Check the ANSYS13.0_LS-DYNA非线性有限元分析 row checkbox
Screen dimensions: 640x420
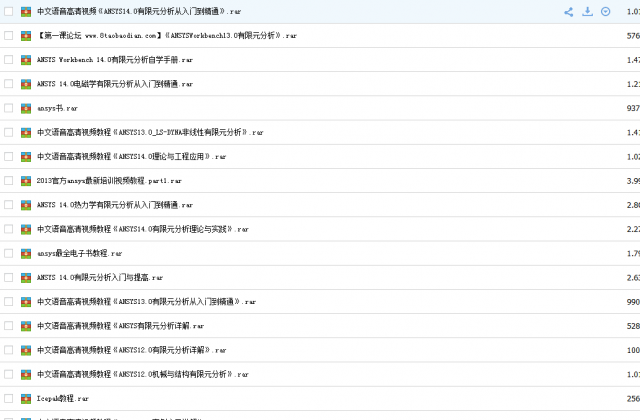[x=9, y=132]
